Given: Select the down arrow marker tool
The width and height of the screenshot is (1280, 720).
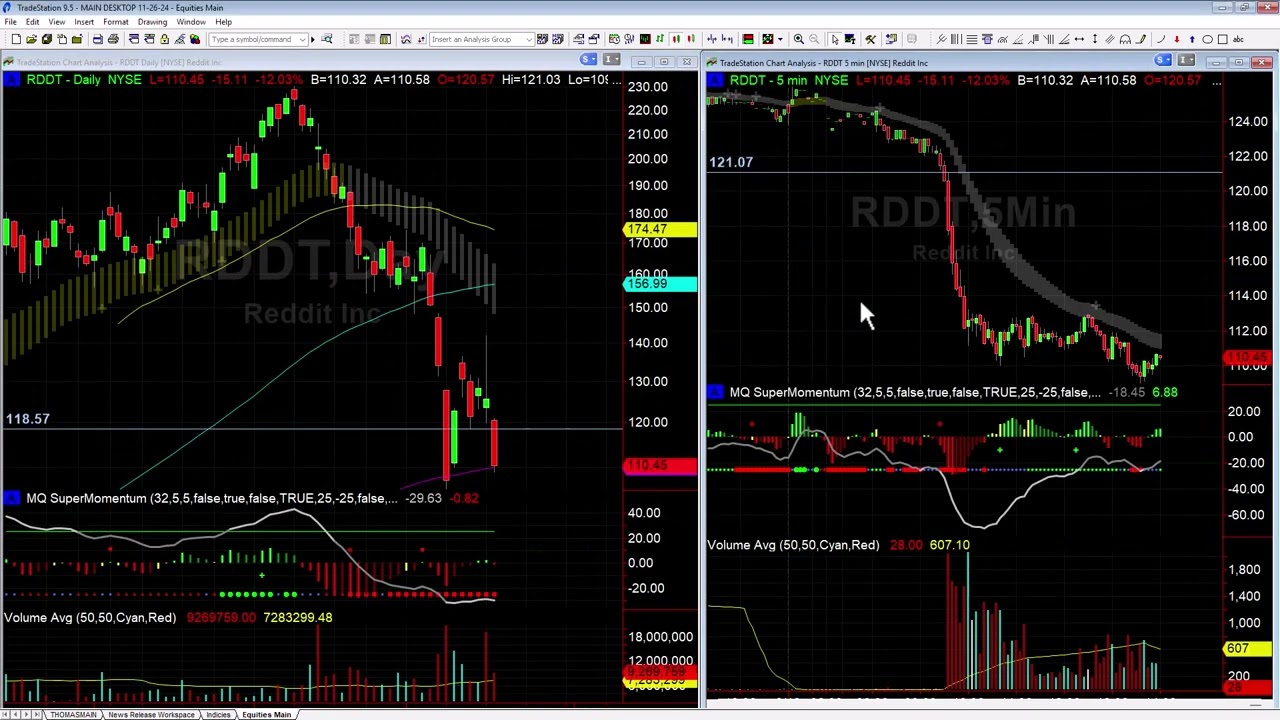Looking at the screenshot, I should coord(1177,39).
